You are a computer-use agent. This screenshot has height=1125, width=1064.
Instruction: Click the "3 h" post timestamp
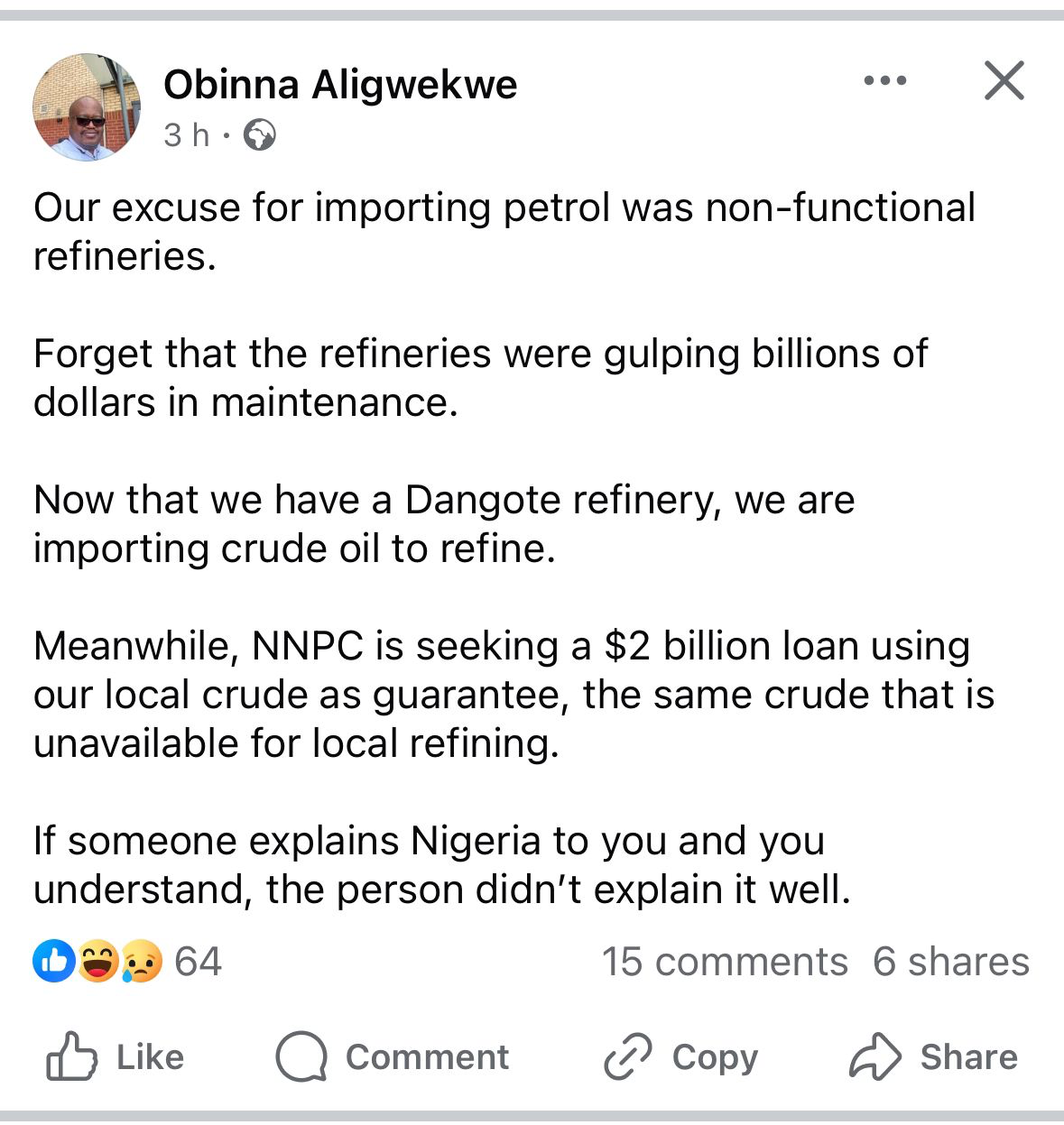pos(186,135)
